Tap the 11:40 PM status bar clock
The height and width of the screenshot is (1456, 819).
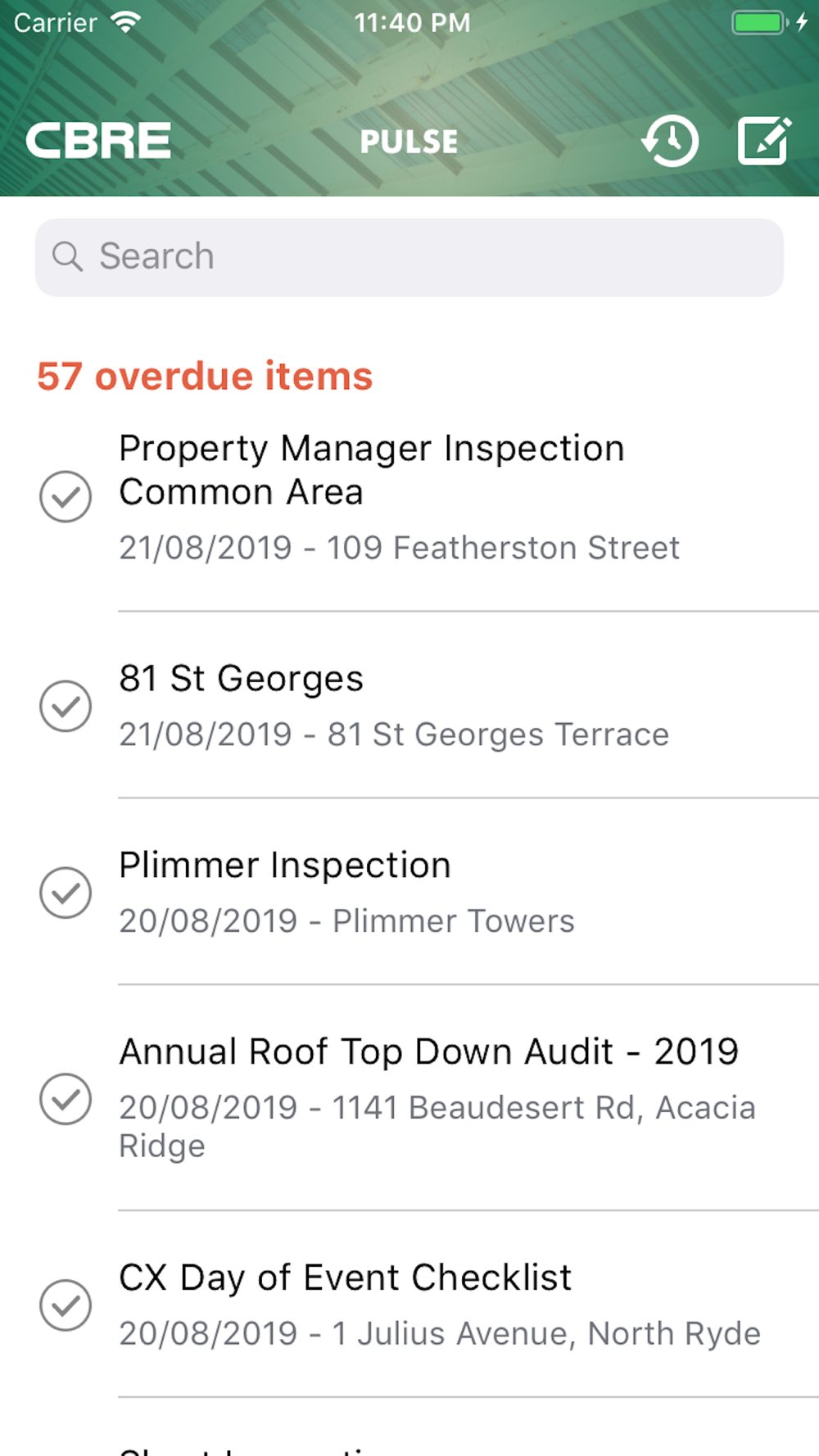click(412, 22)
